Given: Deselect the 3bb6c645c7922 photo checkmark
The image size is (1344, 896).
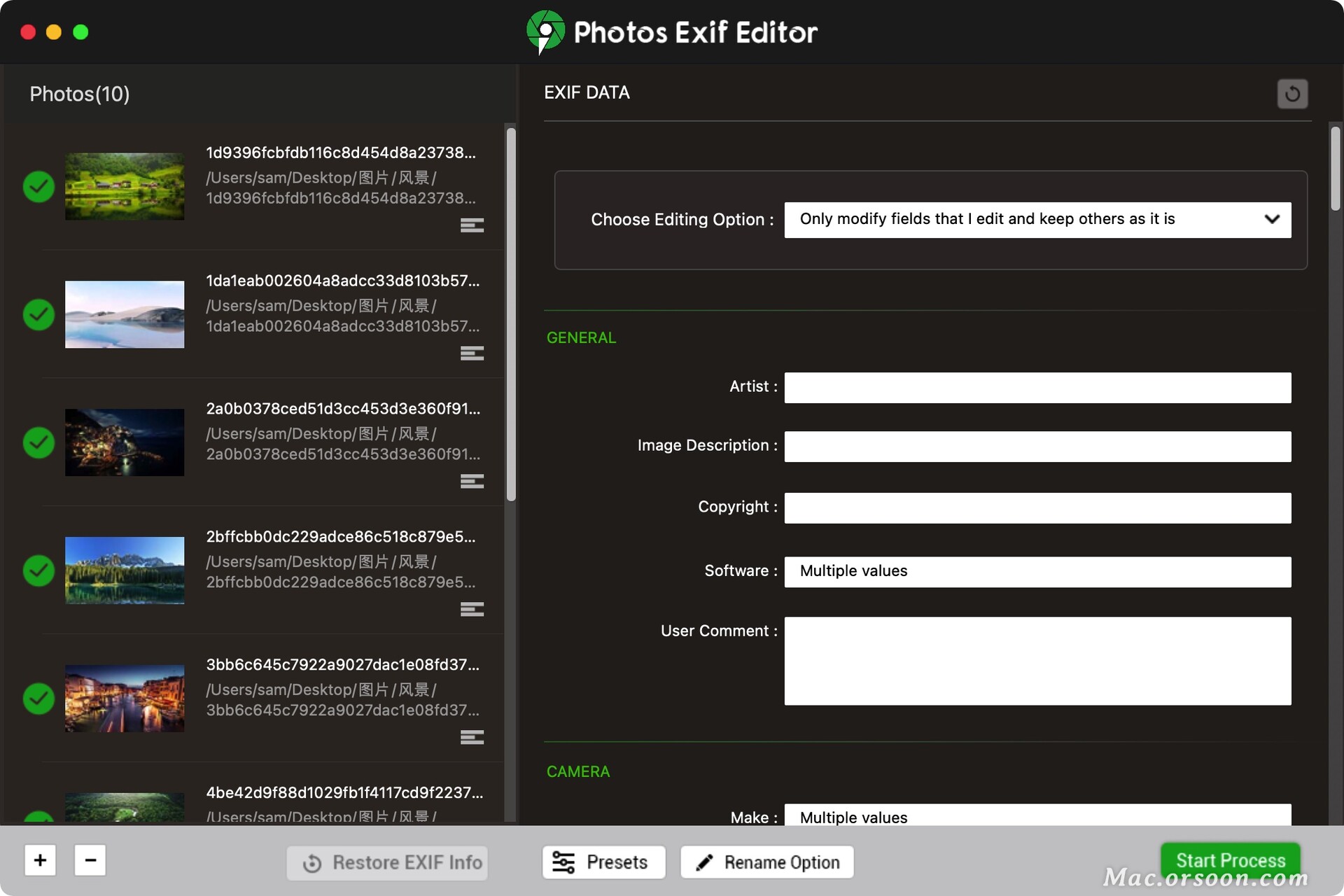Looking at the screenshot, I should (x=38, y=699).
